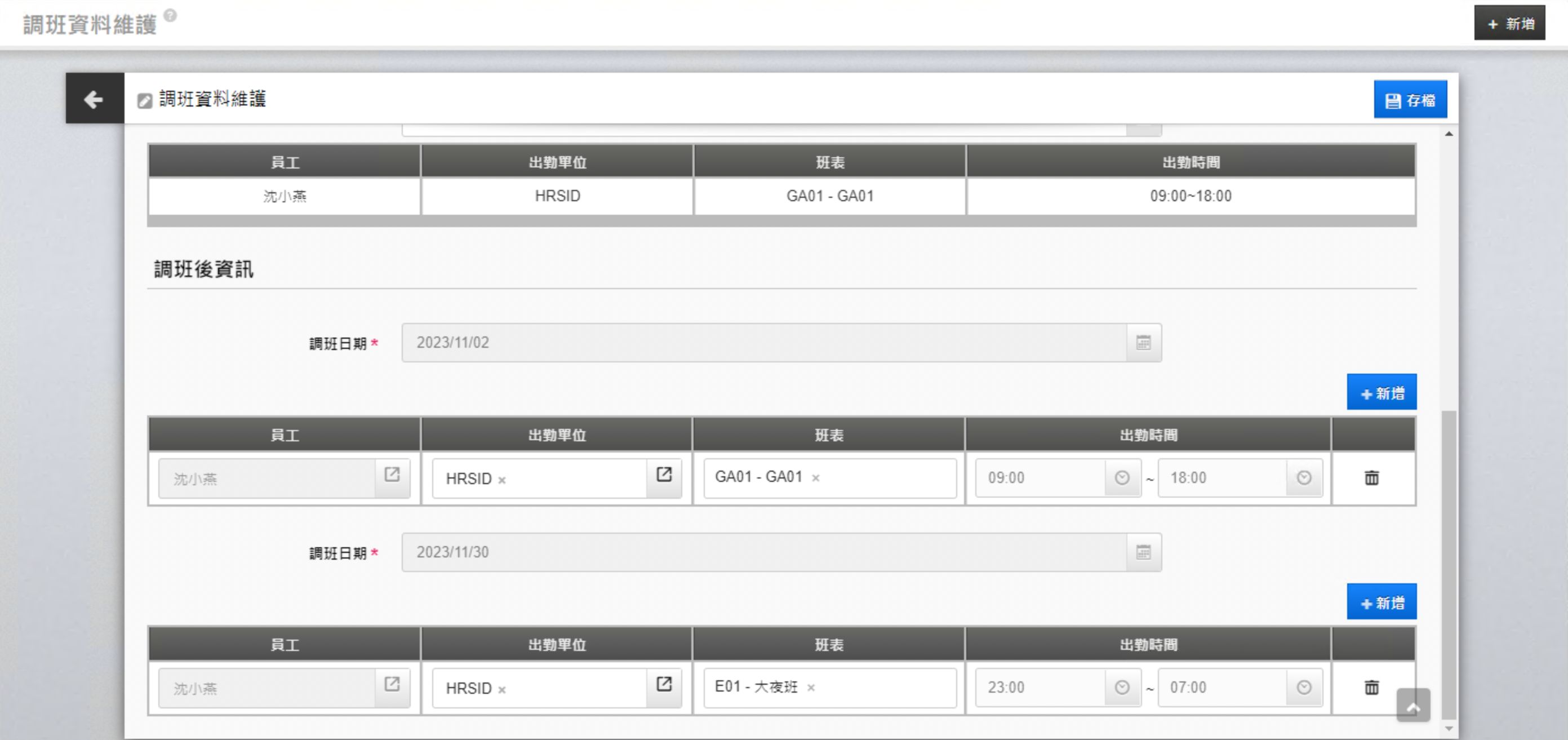This screenshot has width=1568, height=740.
Task: Click the disabled employee field in 大夜班 row
Action: pyautogui.click(x=266, y=688)
